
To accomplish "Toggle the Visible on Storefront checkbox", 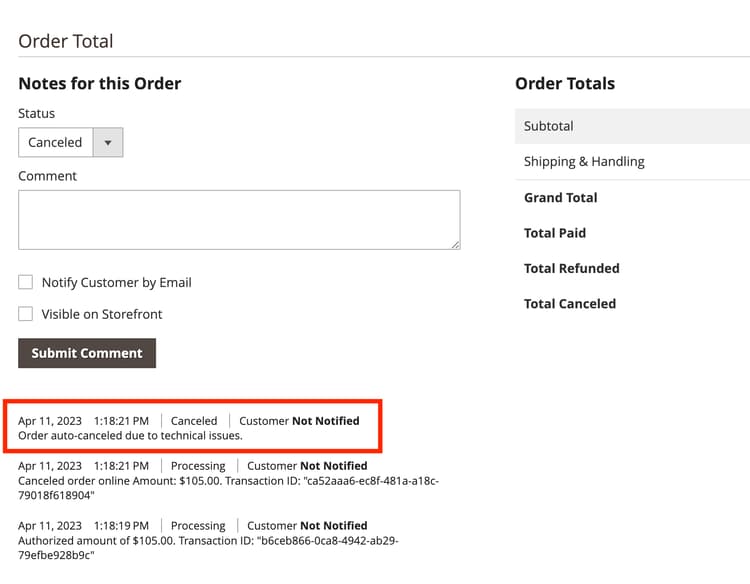I will (x=26, y=314).
